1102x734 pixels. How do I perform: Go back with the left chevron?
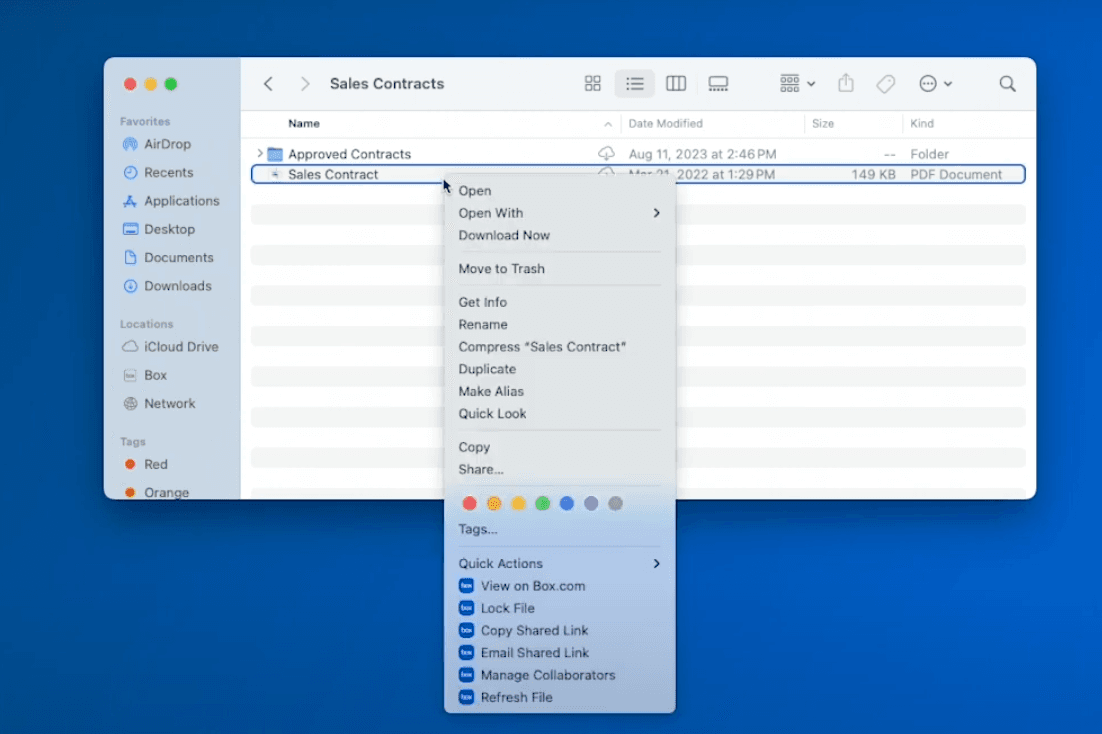(268, 84)
